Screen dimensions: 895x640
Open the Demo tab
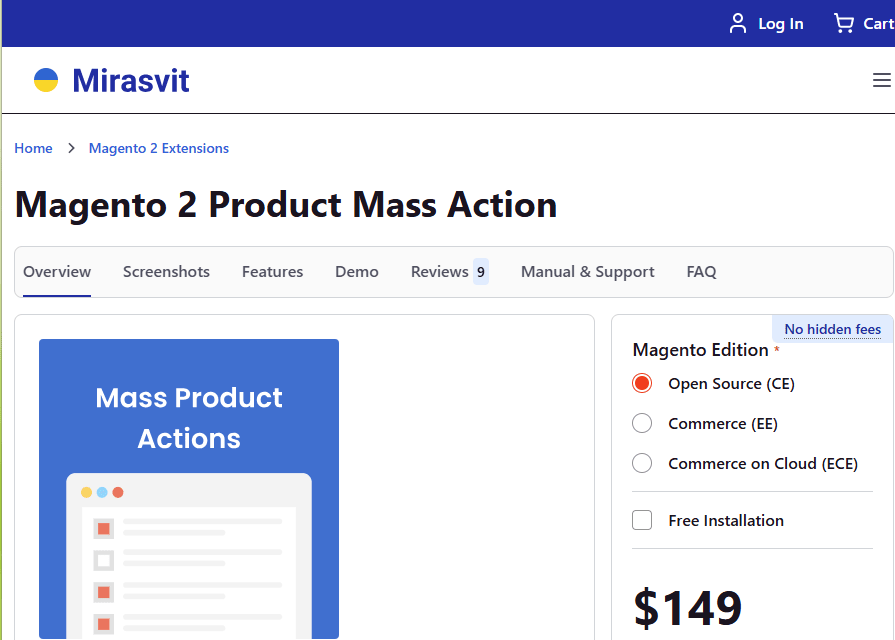click(x=357, y=271)
